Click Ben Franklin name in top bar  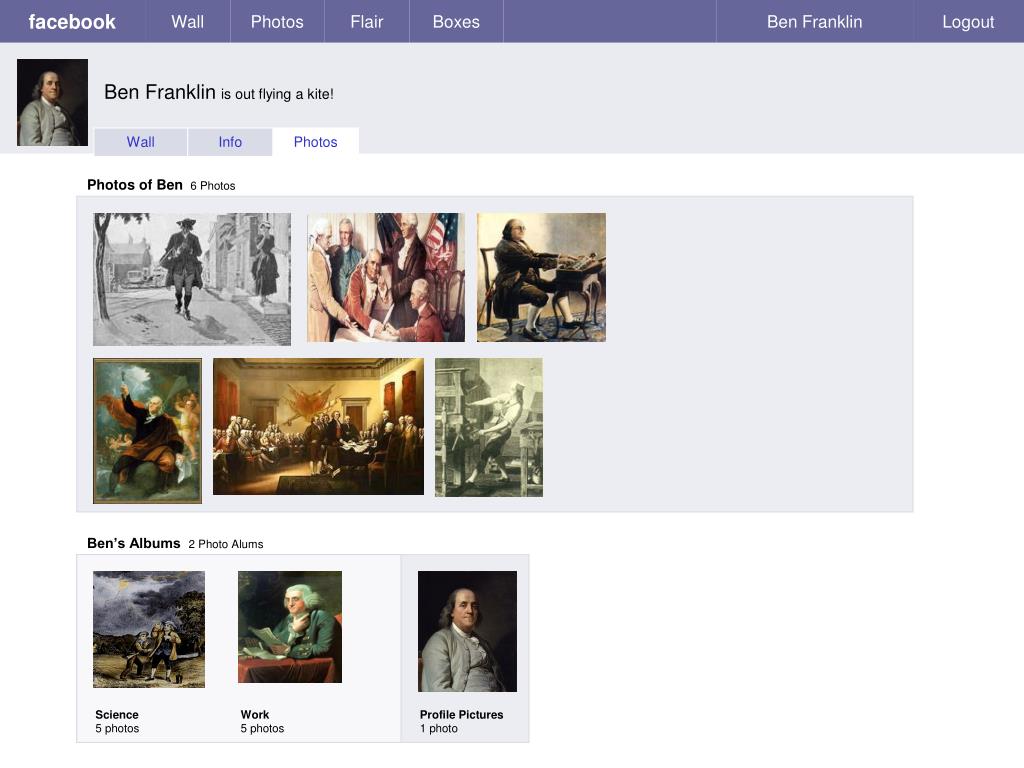pos(814,22)
